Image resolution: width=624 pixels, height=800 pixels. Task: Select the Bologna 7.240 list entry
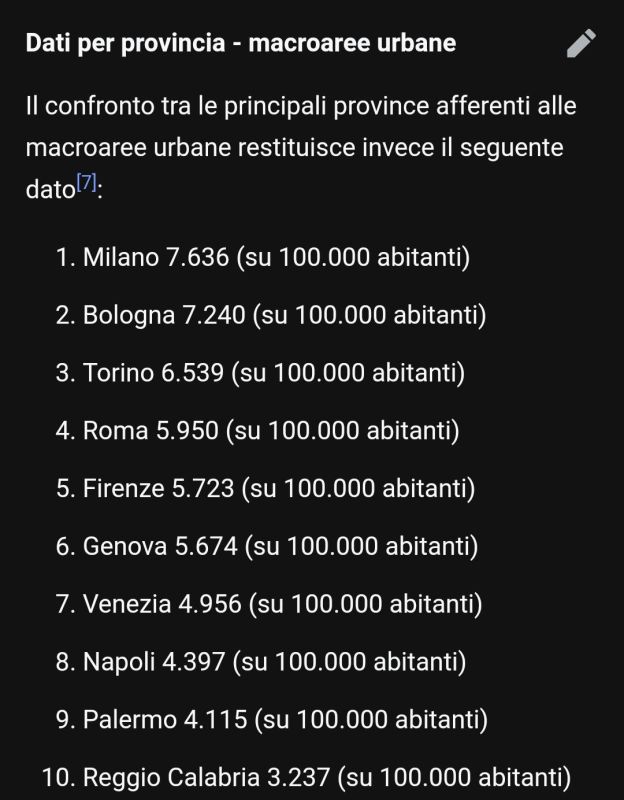(284, 316)
